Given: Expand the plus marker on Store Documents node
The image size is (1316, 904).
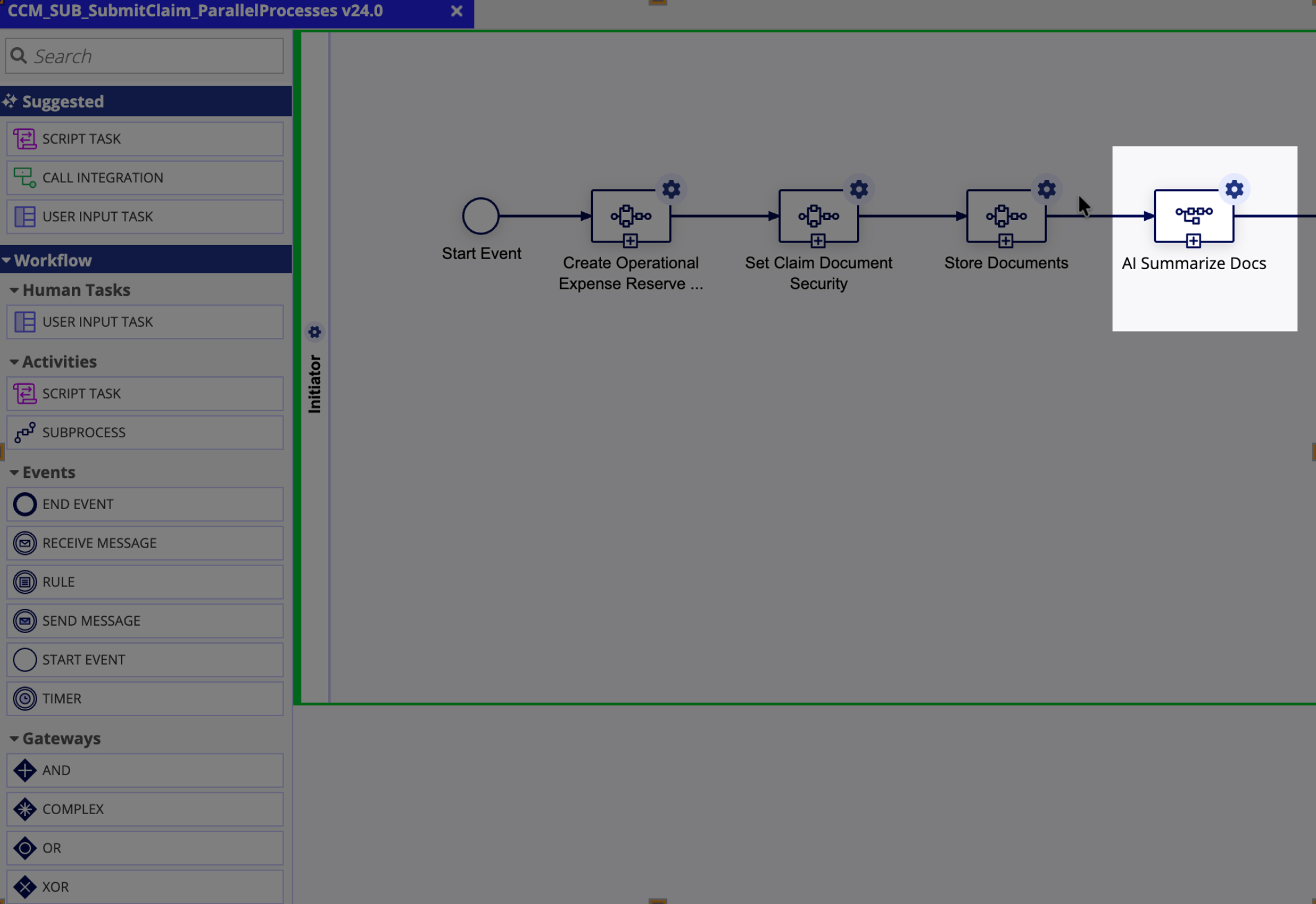Looking at the screenshot, I should pyautogui.click(x=1006, y=241).
